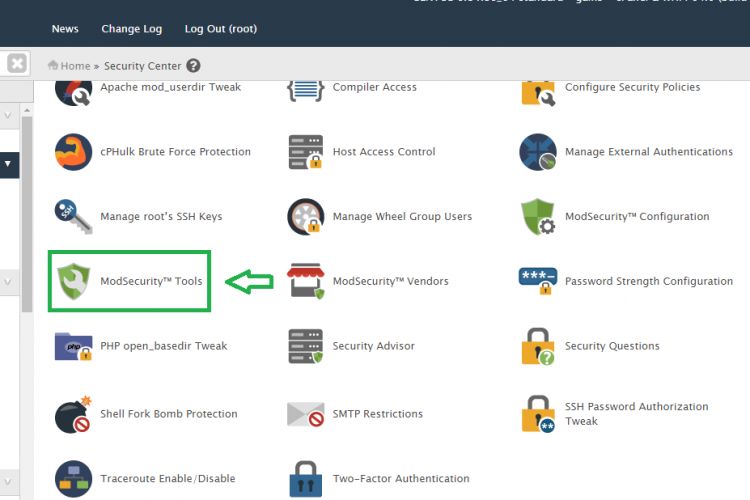The height and width of the screenshot is (500, 750).
Task: Open the Change Log menu item
Action: (x=132, y=29)
